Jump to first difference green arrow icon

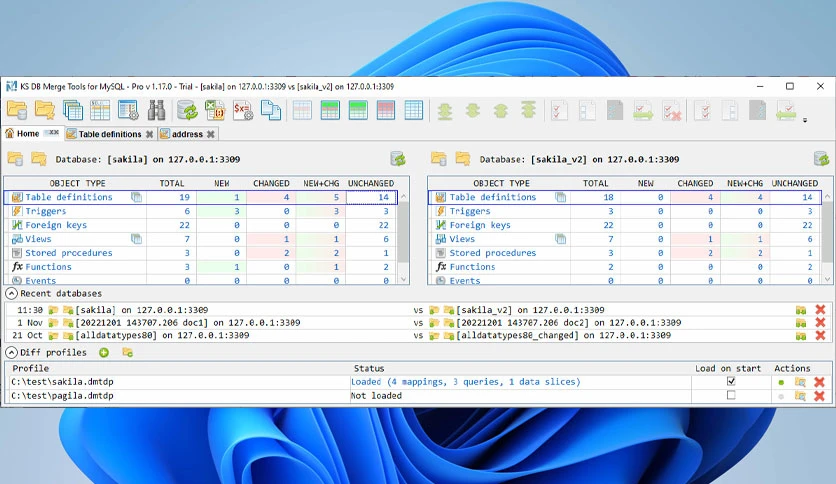528,110
